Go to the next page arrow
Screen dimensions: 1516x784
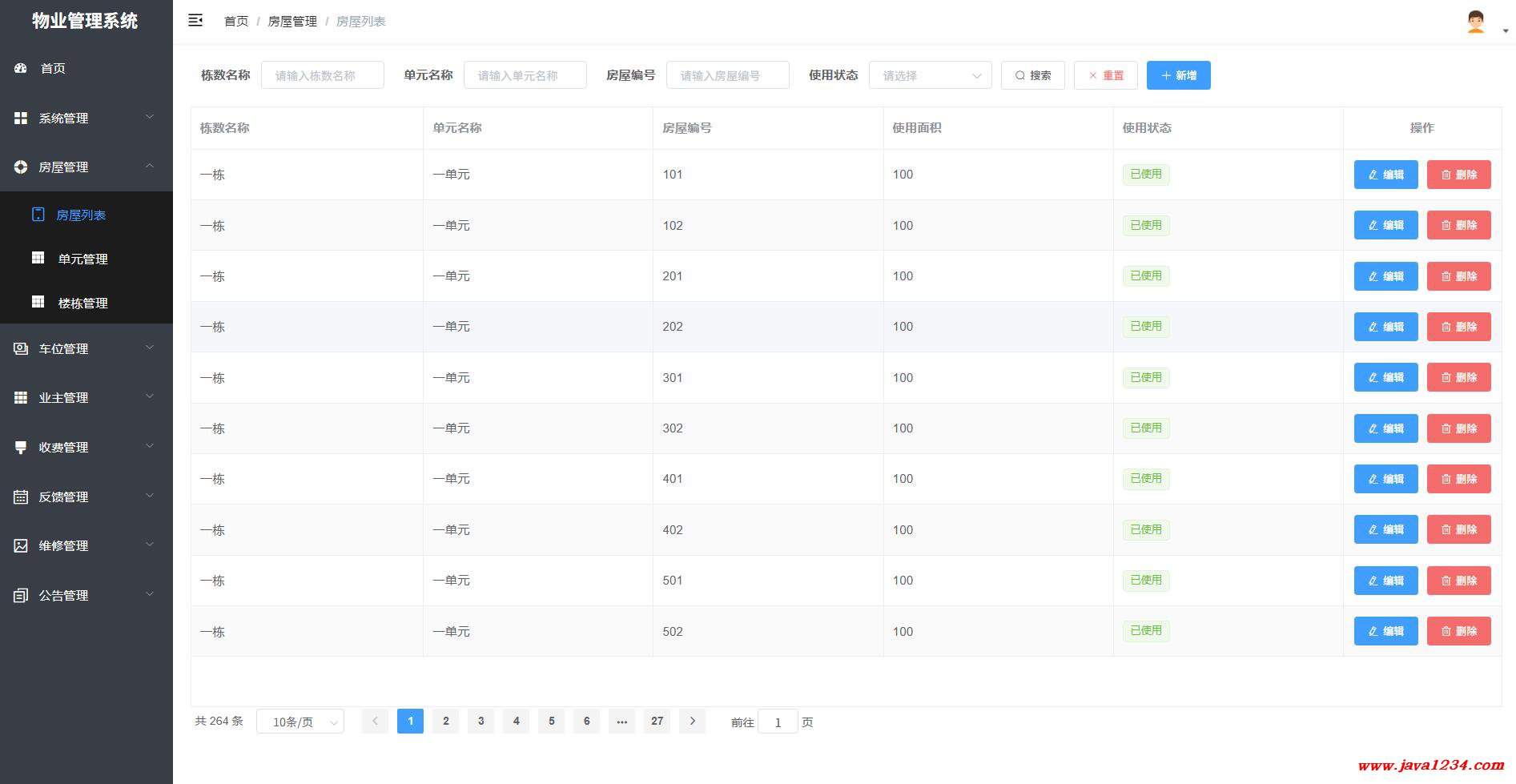(x=692, y=721)
